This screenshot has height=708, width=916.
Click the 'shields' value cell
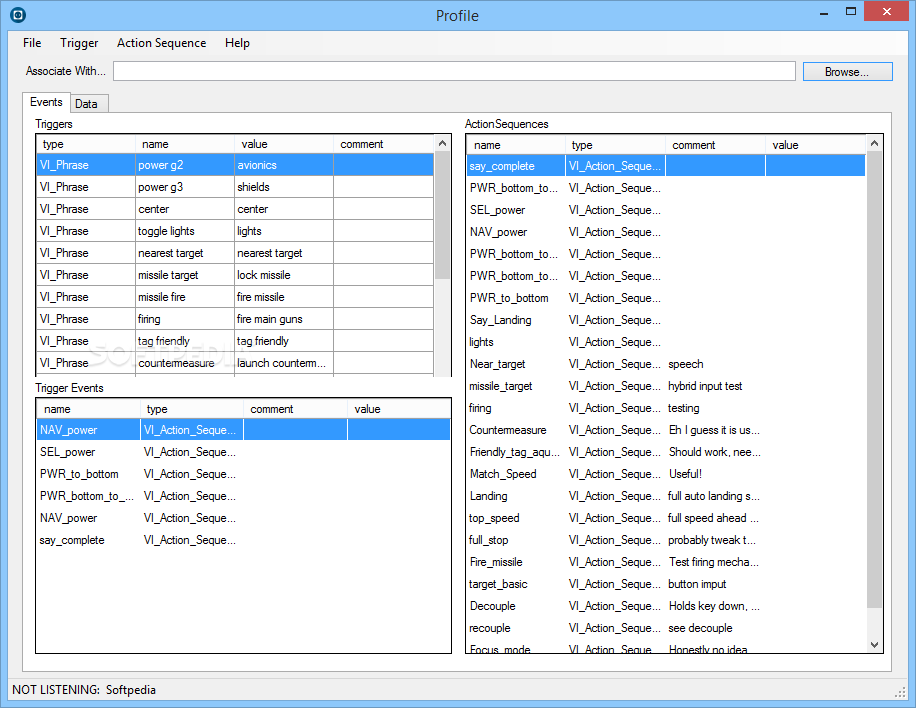point(284,187)
